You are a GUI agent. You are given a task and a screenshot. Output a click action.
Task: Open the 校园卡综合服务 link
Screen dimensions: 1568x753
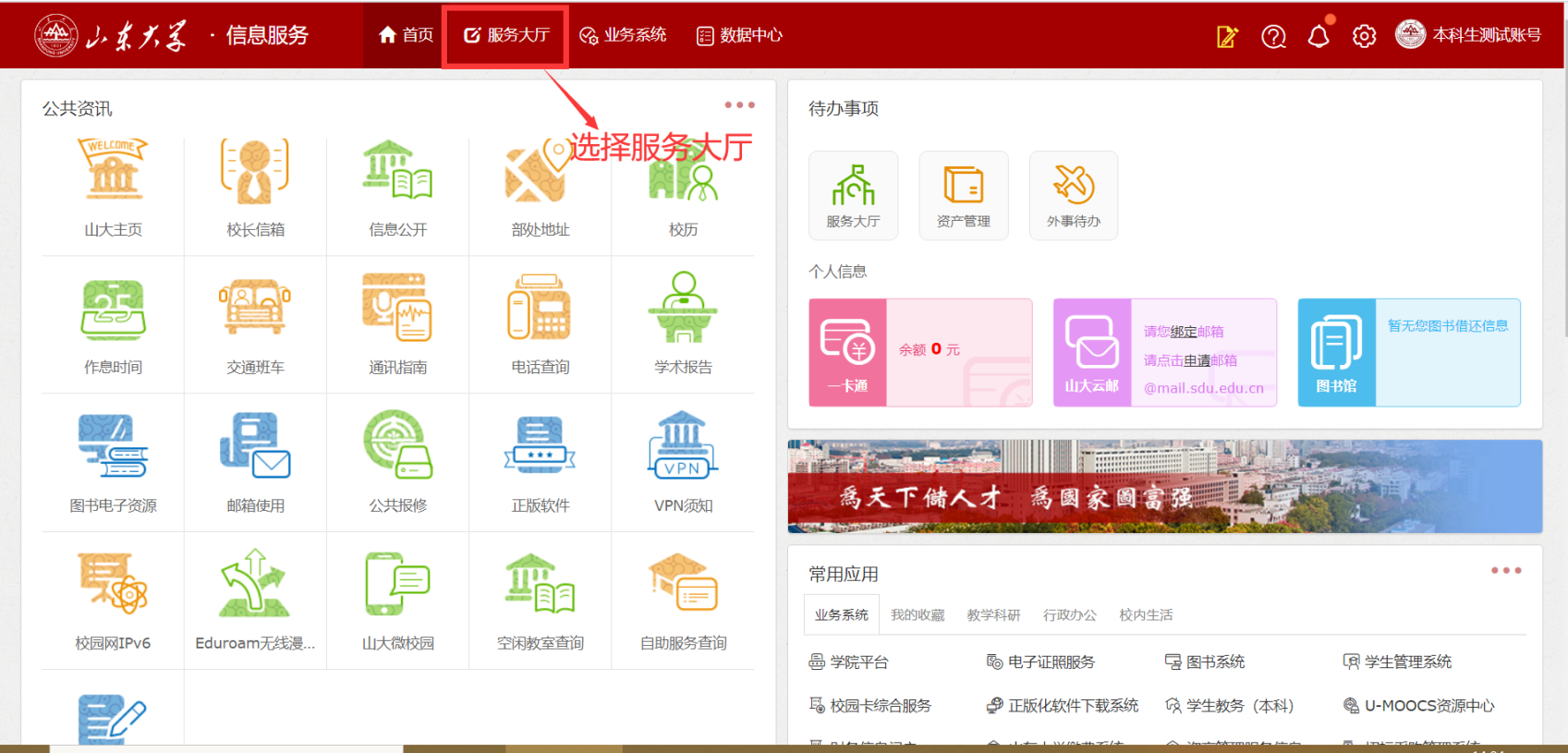point(870,705)
